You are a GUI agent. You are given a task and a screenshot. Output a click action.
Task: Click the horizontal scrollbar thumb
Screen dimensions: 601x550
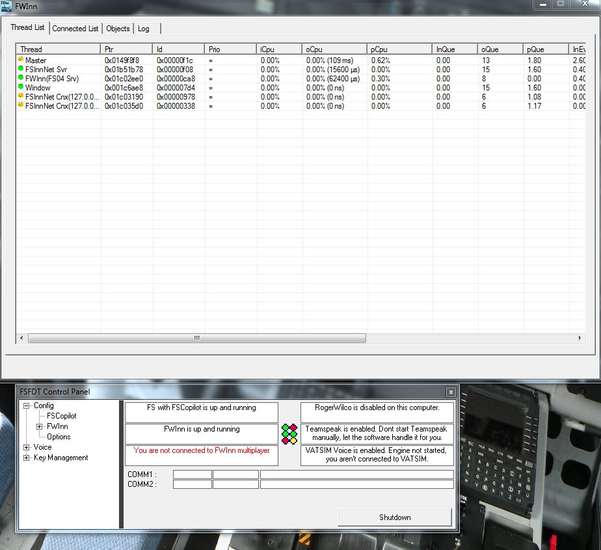[197, 338]
